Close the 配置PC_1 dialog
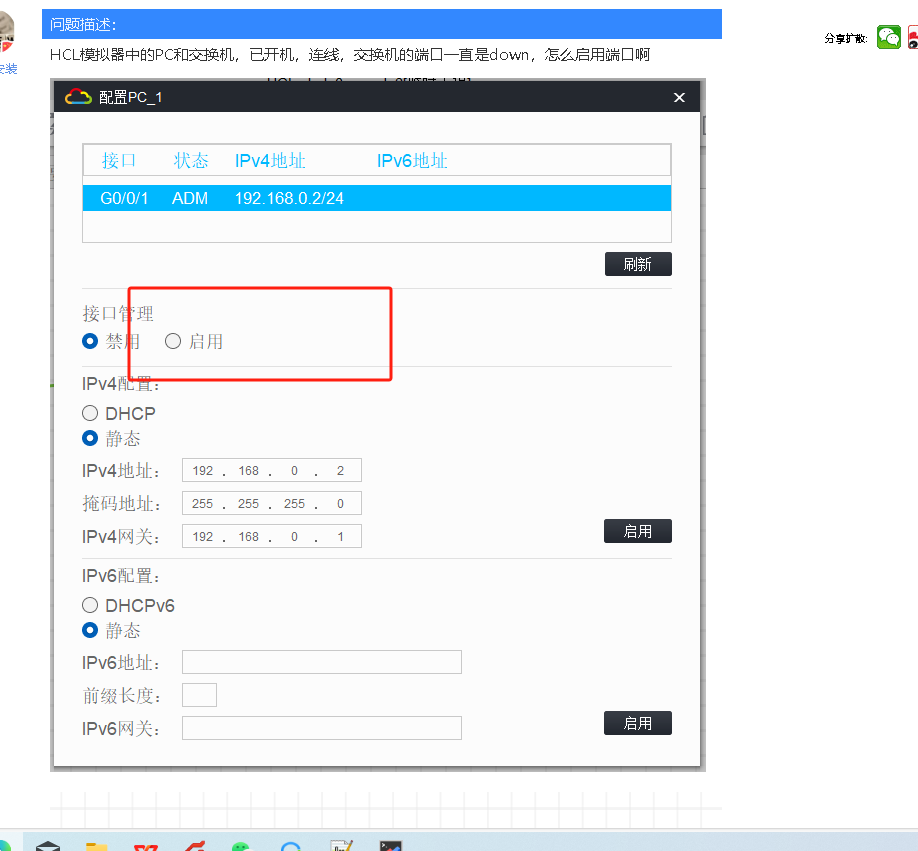The height and width of the screenshot is (851, 918). click(x=679, y=97)
